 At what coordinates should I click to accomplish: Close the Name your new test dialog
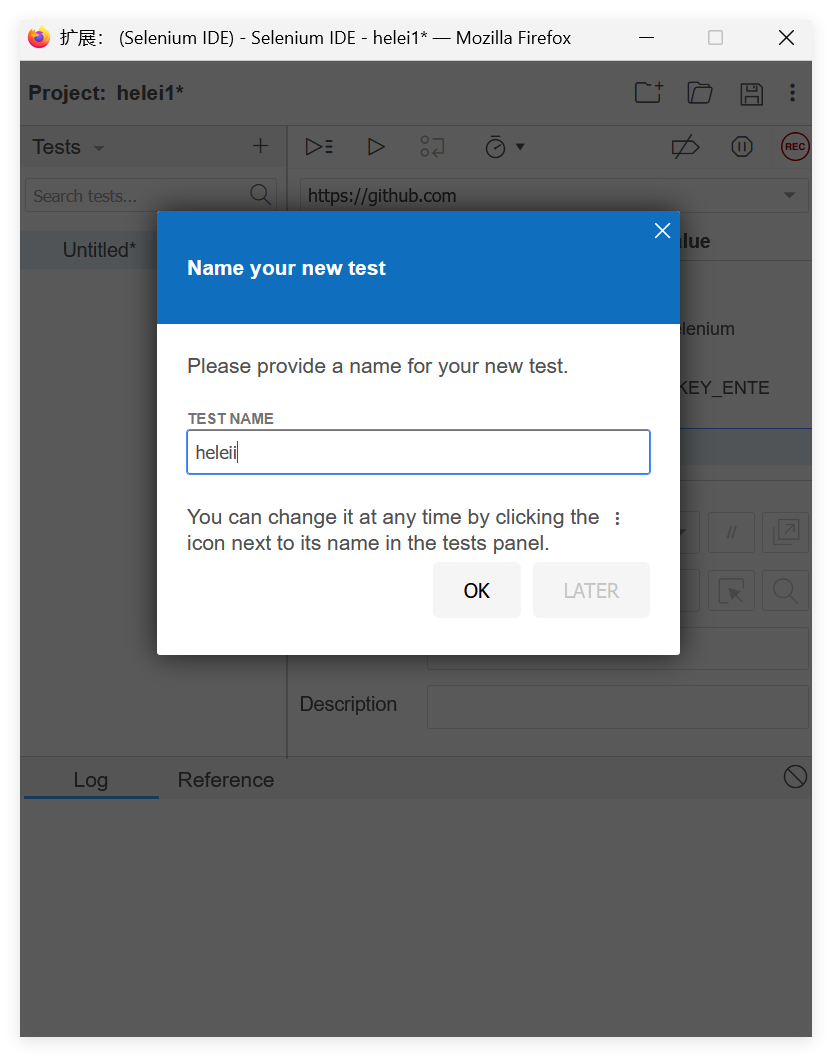tap(662, 231)
